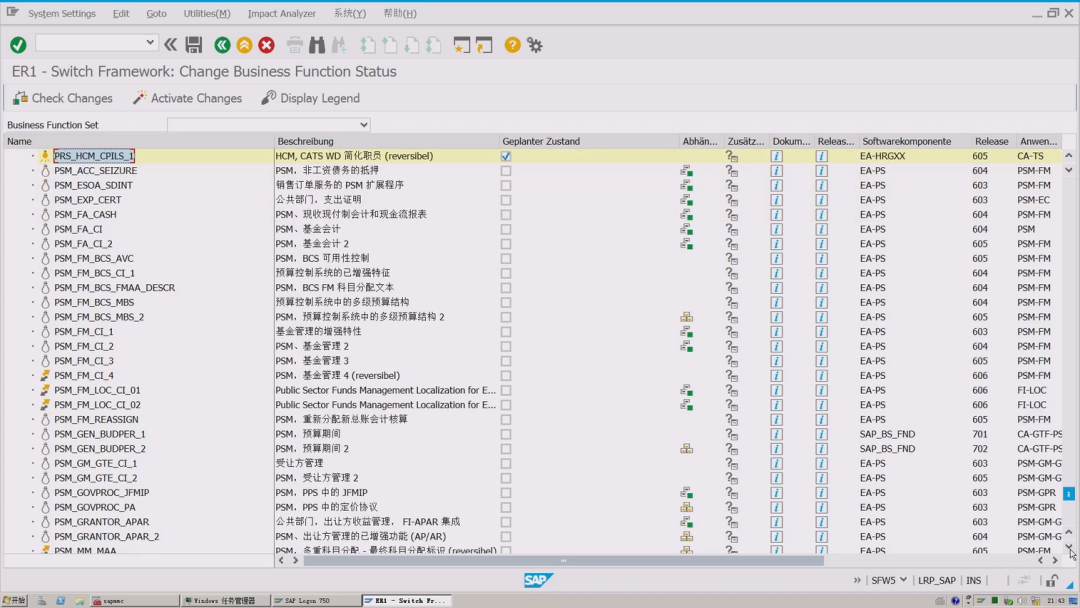1080x608 pixels.
Task: Click the double-left chevron beside command field
Action: point(170,45)
